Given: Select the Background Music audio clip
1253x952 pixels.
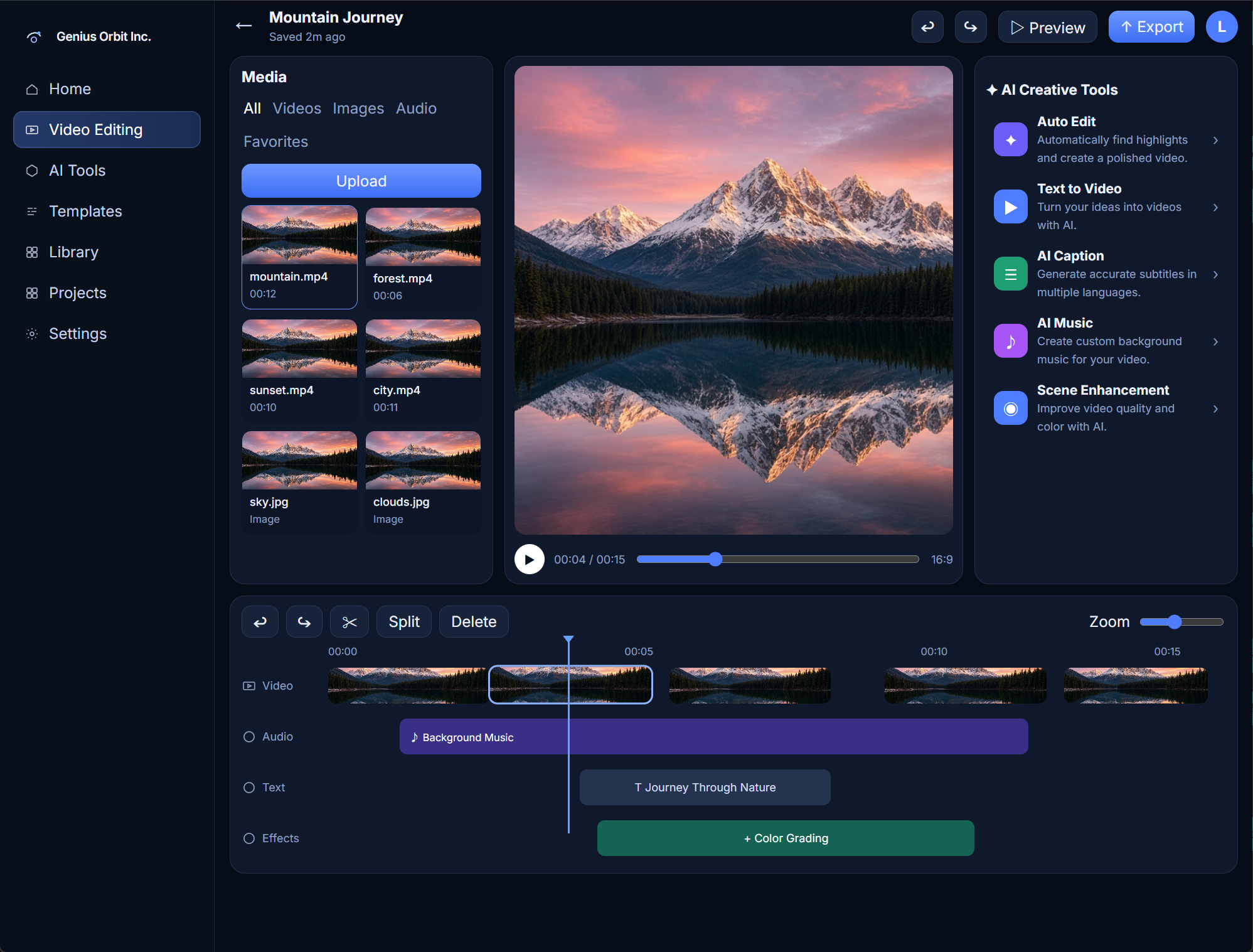Looking at the screenshot, I should 714,737.
